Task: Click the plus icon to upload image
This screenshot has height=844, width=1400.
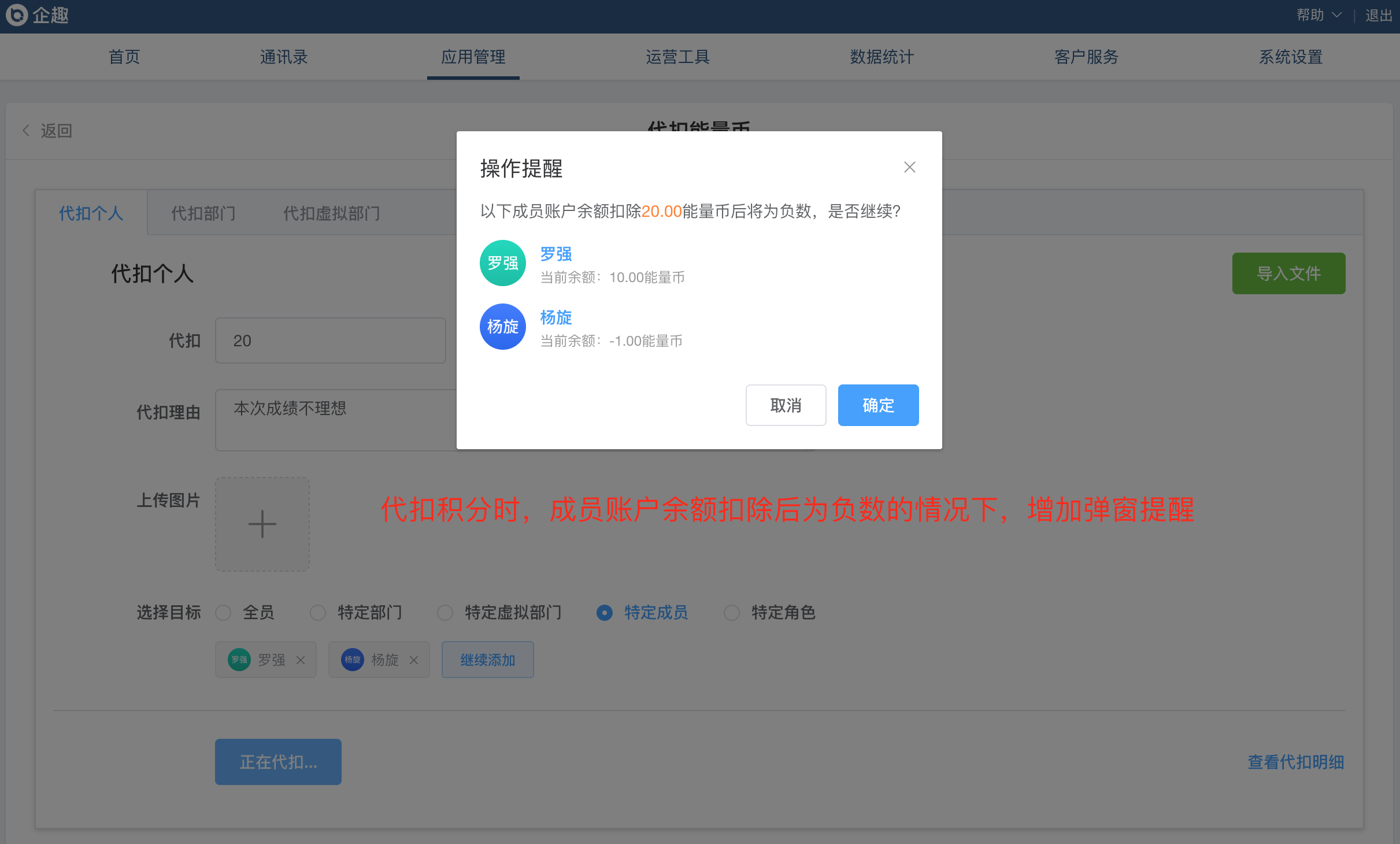Action: (x=262, y=524)
